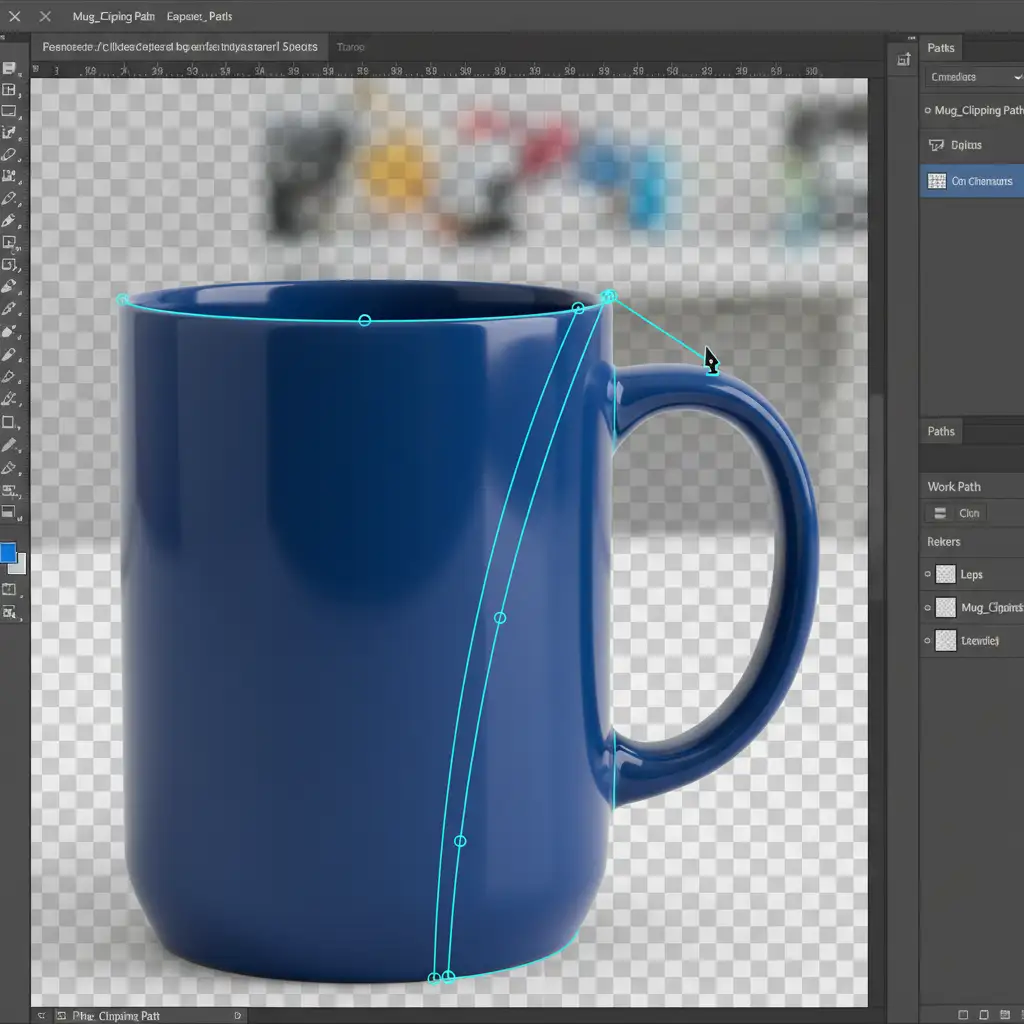
Task: Switch to the upper Paths panel tab
Action: coord(941,48)
